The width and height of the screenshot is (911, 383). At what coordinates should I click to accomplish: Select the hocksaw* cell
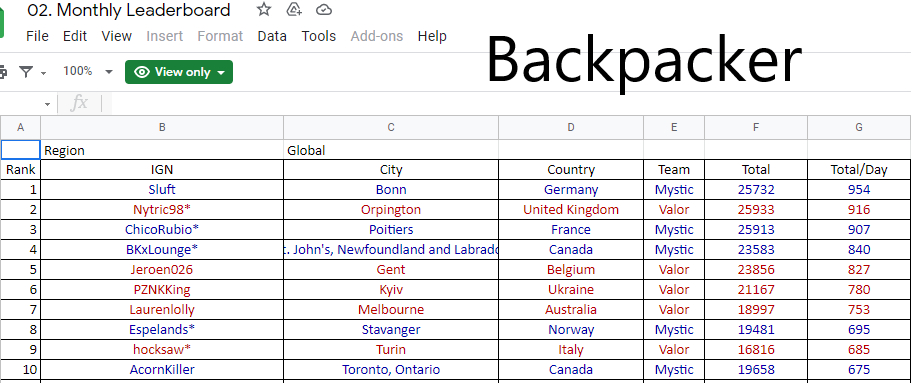coord(162,350)
